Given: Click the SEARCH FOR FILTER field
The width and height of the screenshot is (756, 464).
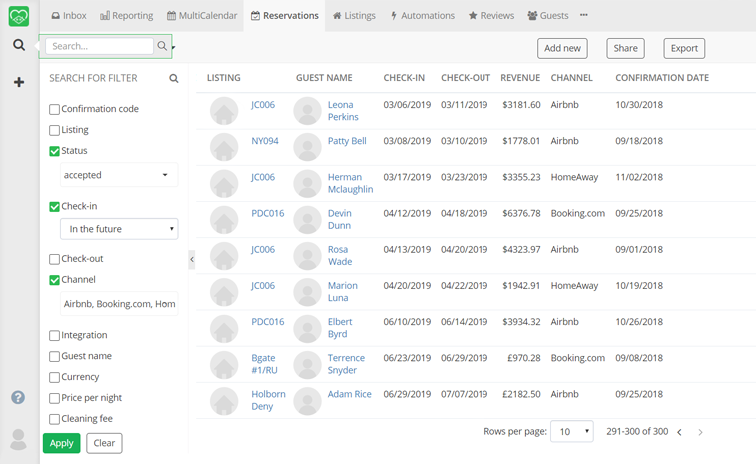Looking at the screenshot, I should pyautogui.click(x=93, y=78).
